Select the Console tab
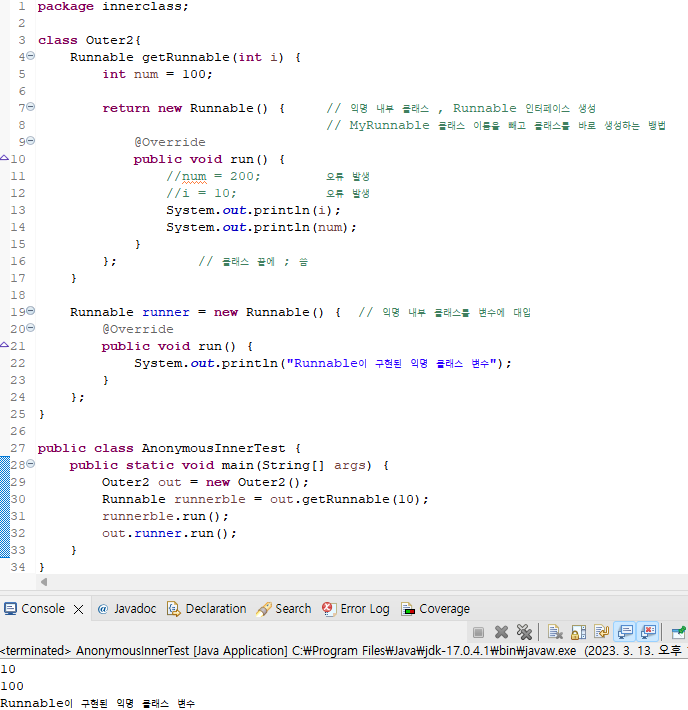The image size is (688, 710). (43, 609)
